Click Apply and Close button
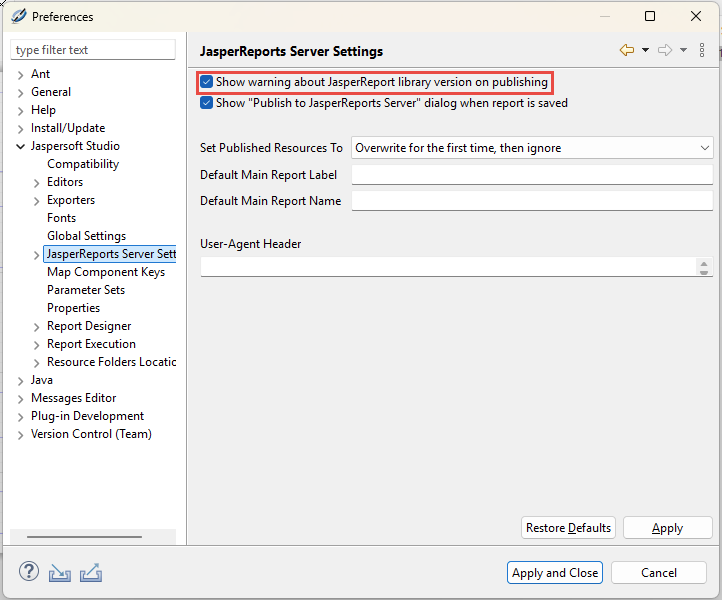This screenshot has width=722, height=600. coord(555,573)
